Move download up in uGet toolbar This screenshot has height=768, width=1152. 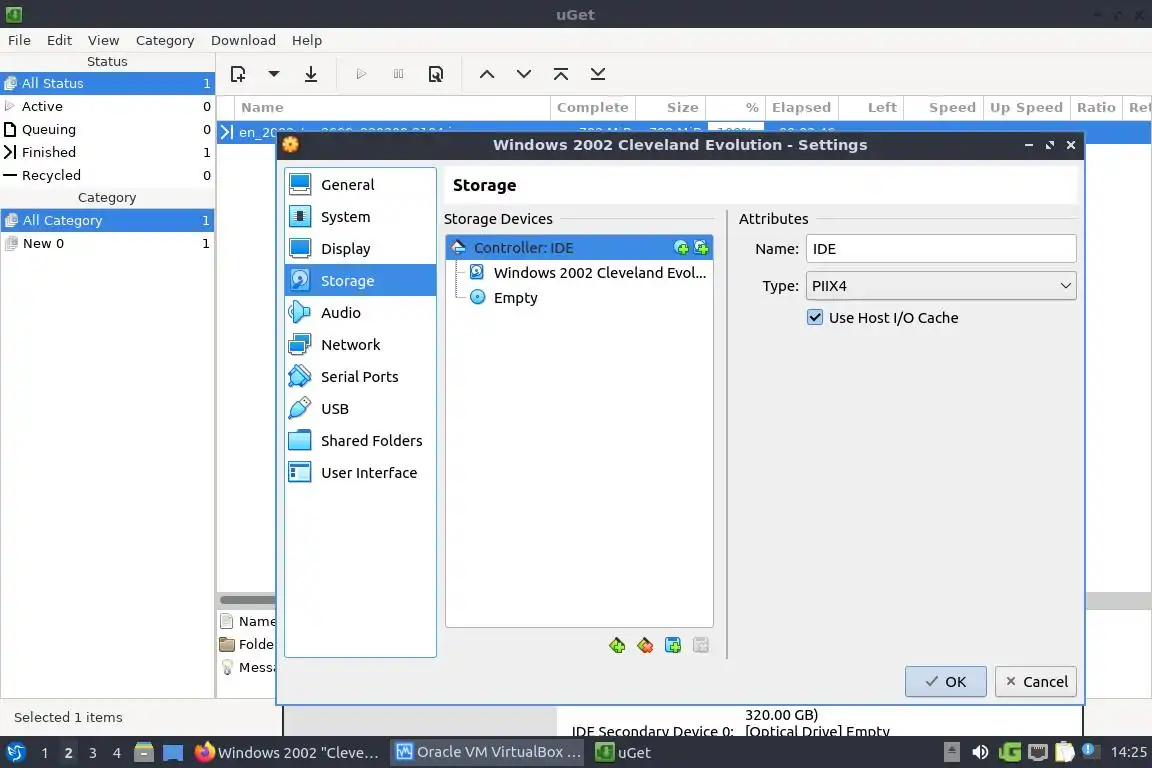click(486, 73)
